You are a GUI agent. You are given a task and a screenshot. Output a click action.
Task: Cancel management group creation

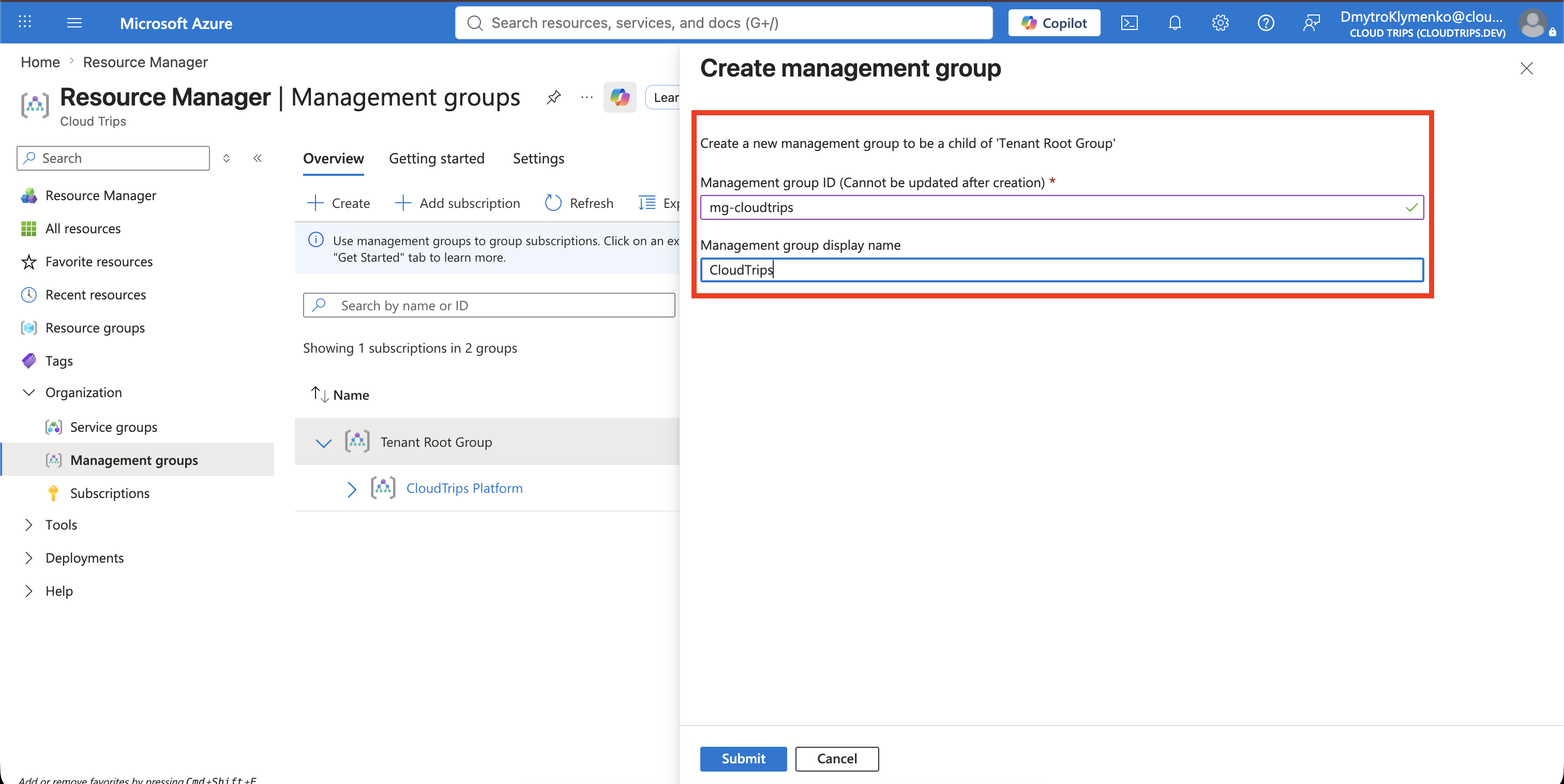pos(837,759)
